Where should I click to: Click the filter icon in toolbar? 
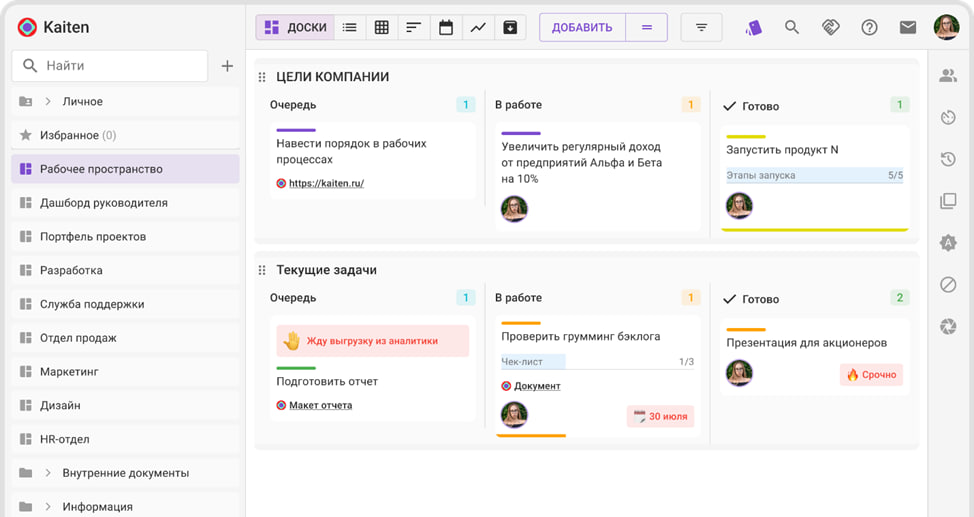click(701, 28)
